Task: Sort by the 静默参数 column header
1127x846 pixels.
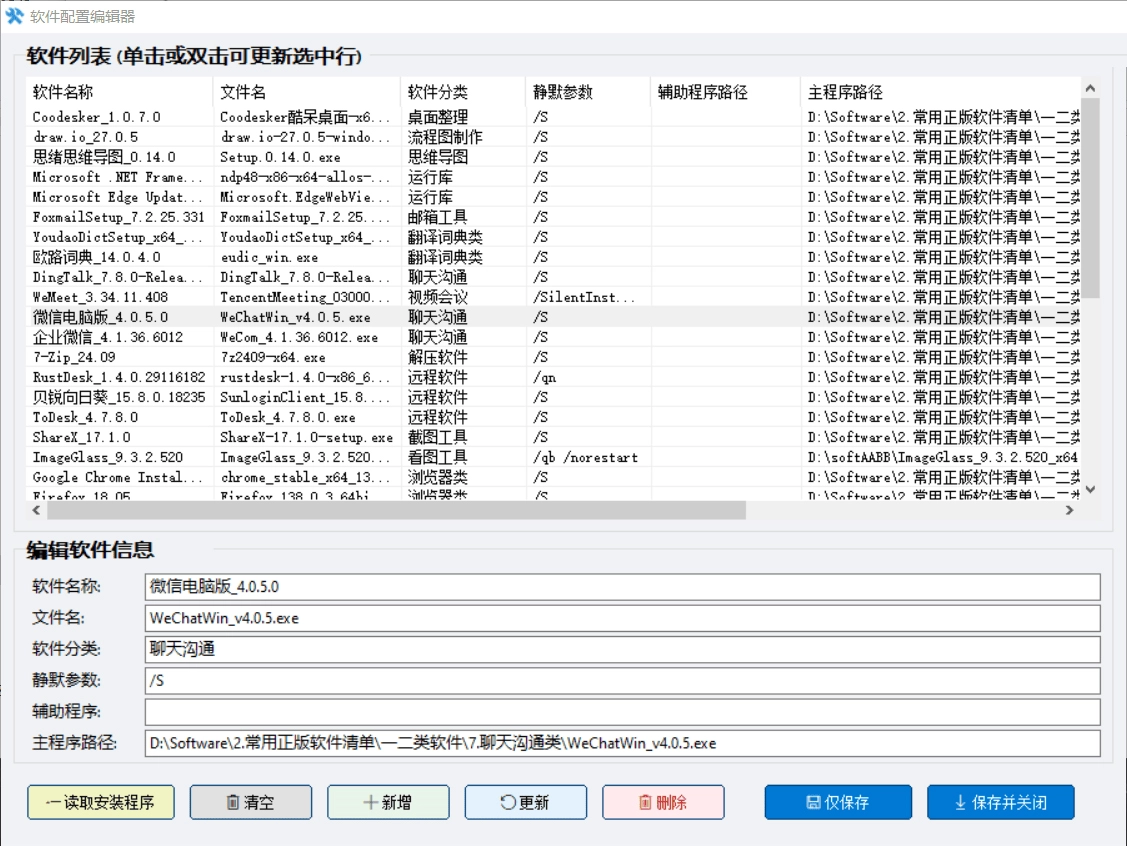Action: [588, 92]
